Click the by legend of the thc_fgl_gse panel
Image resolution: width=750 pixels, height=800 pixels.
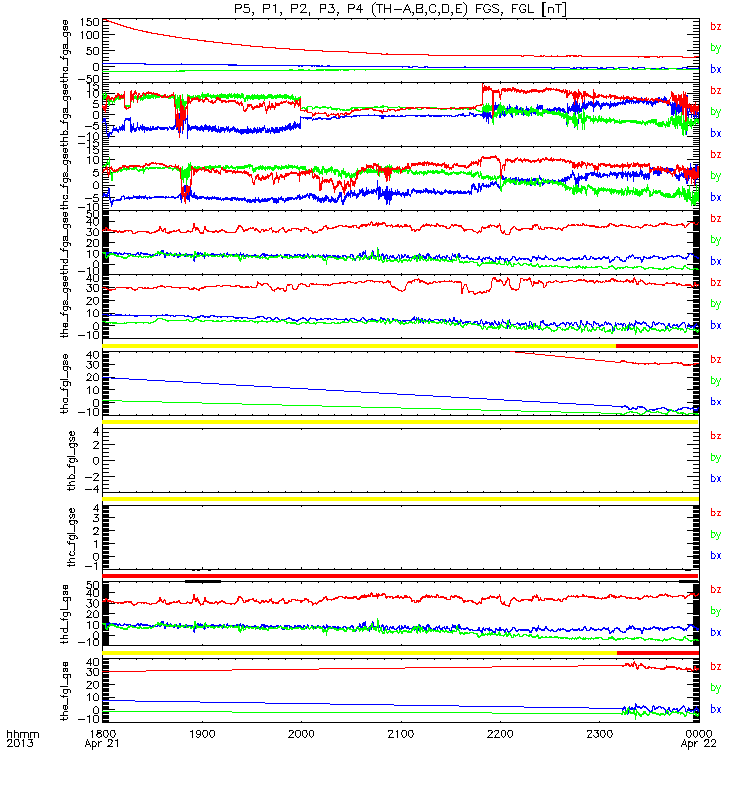coord(716,535)
